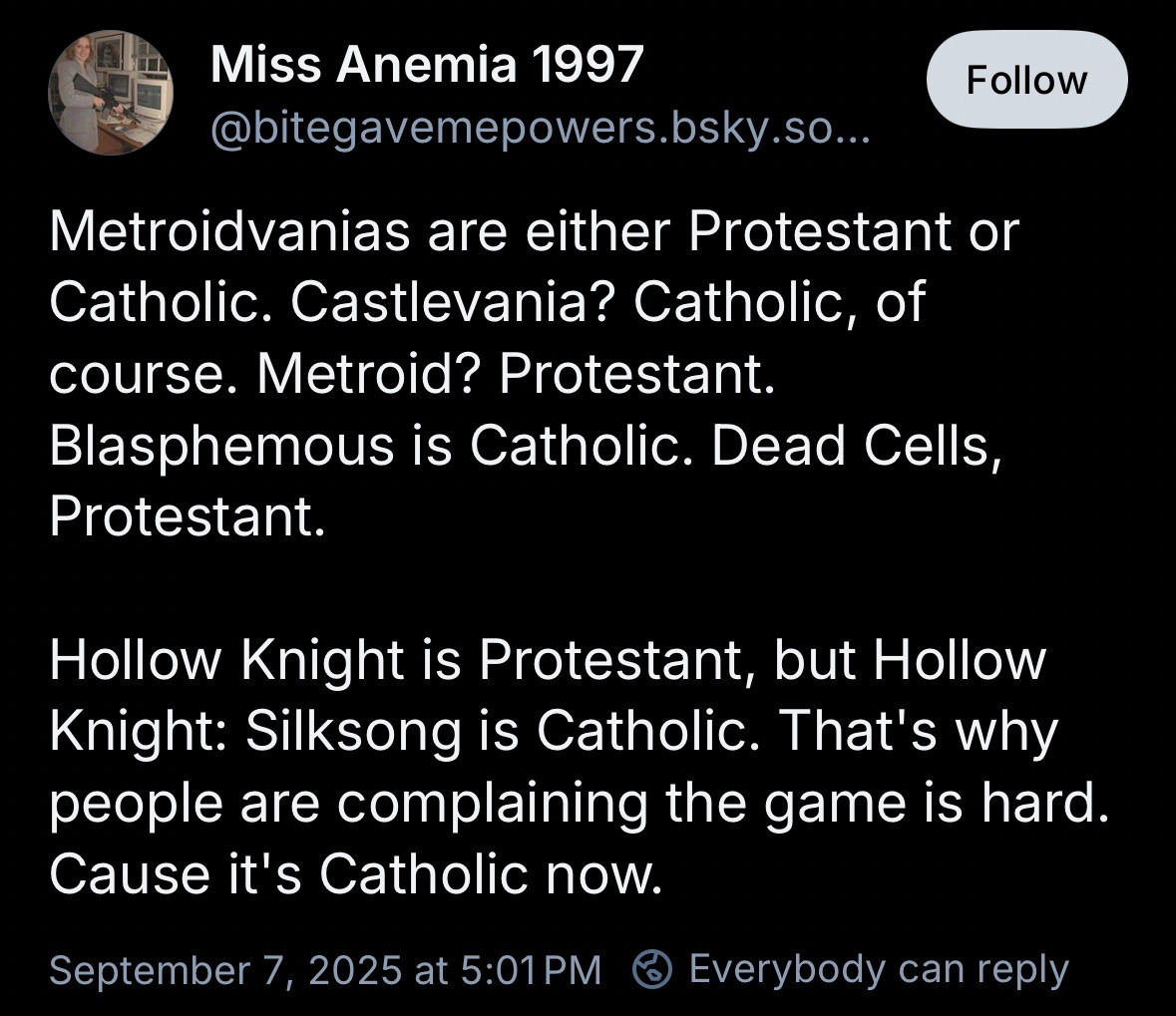The width and height of the screenshot is (1176, 1016).
Task: Click the word Blasphemous in the post
Action: [x=220, y=445]
